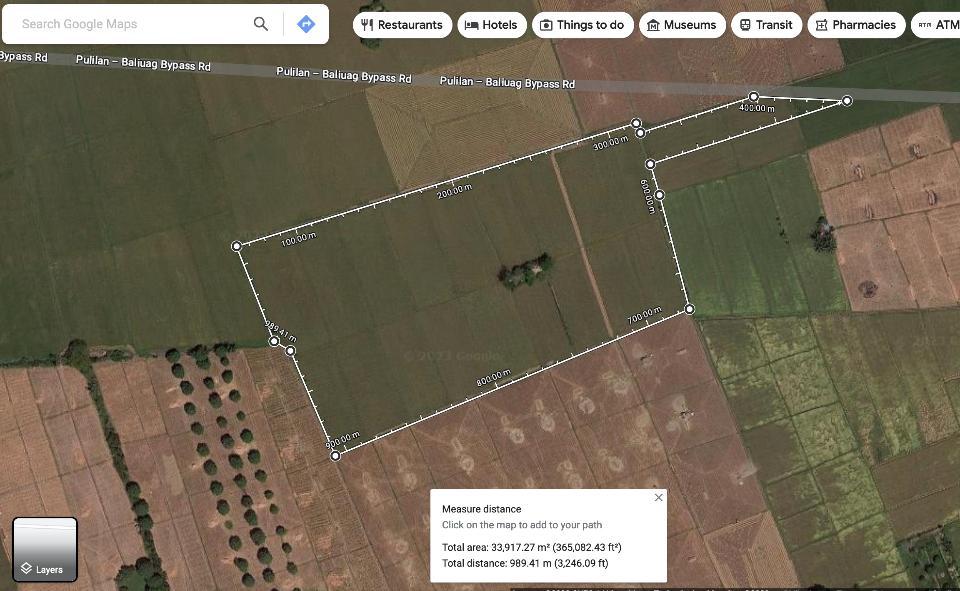Click the measurement point above 600.00 m label
The width and height of the screenshot is (960, 591).
pyautogui.click(x=650, y=164)
